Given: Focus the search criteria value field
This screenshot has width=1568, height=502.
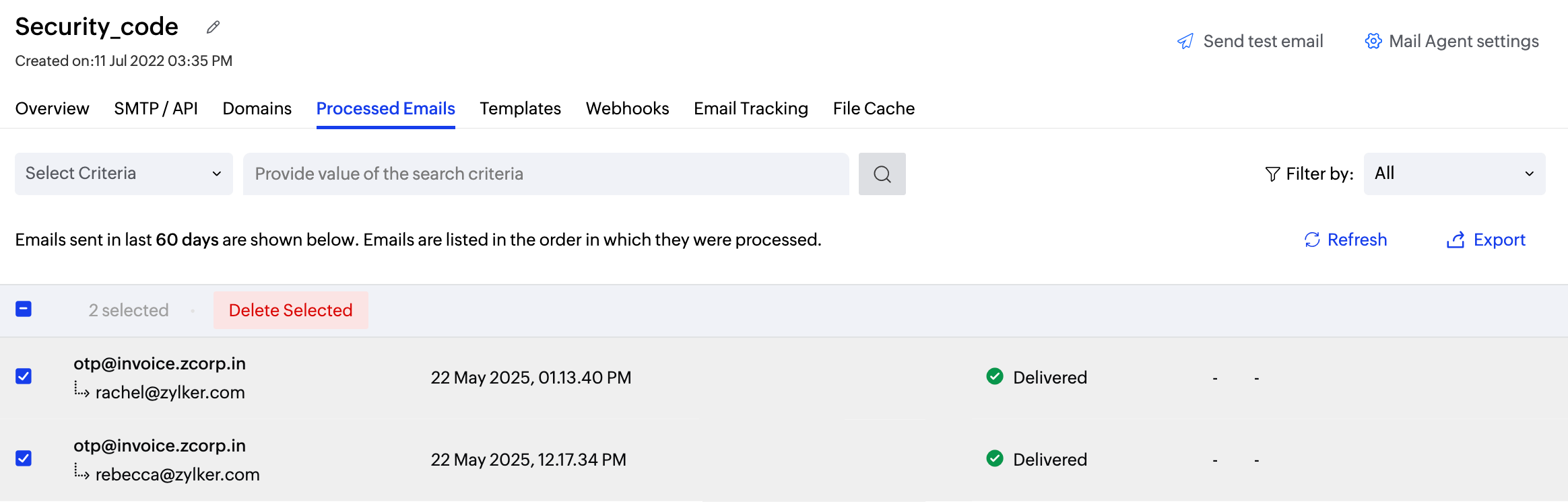Looking at the screenshot, I should [x=546, y=174].
